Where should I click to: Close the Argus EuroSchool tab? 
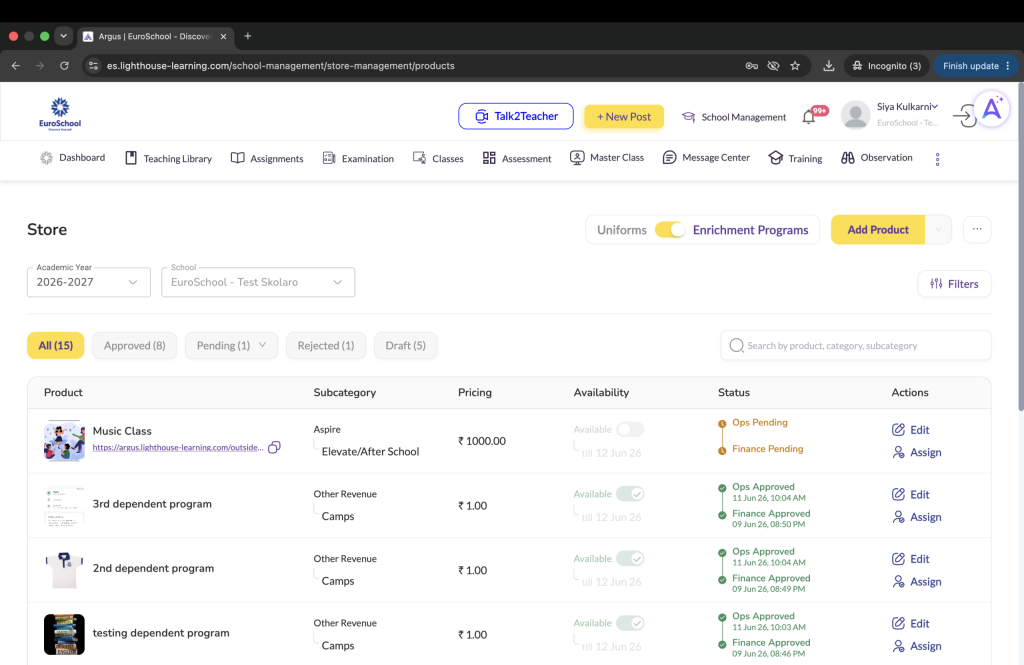(x=223, y=37)
